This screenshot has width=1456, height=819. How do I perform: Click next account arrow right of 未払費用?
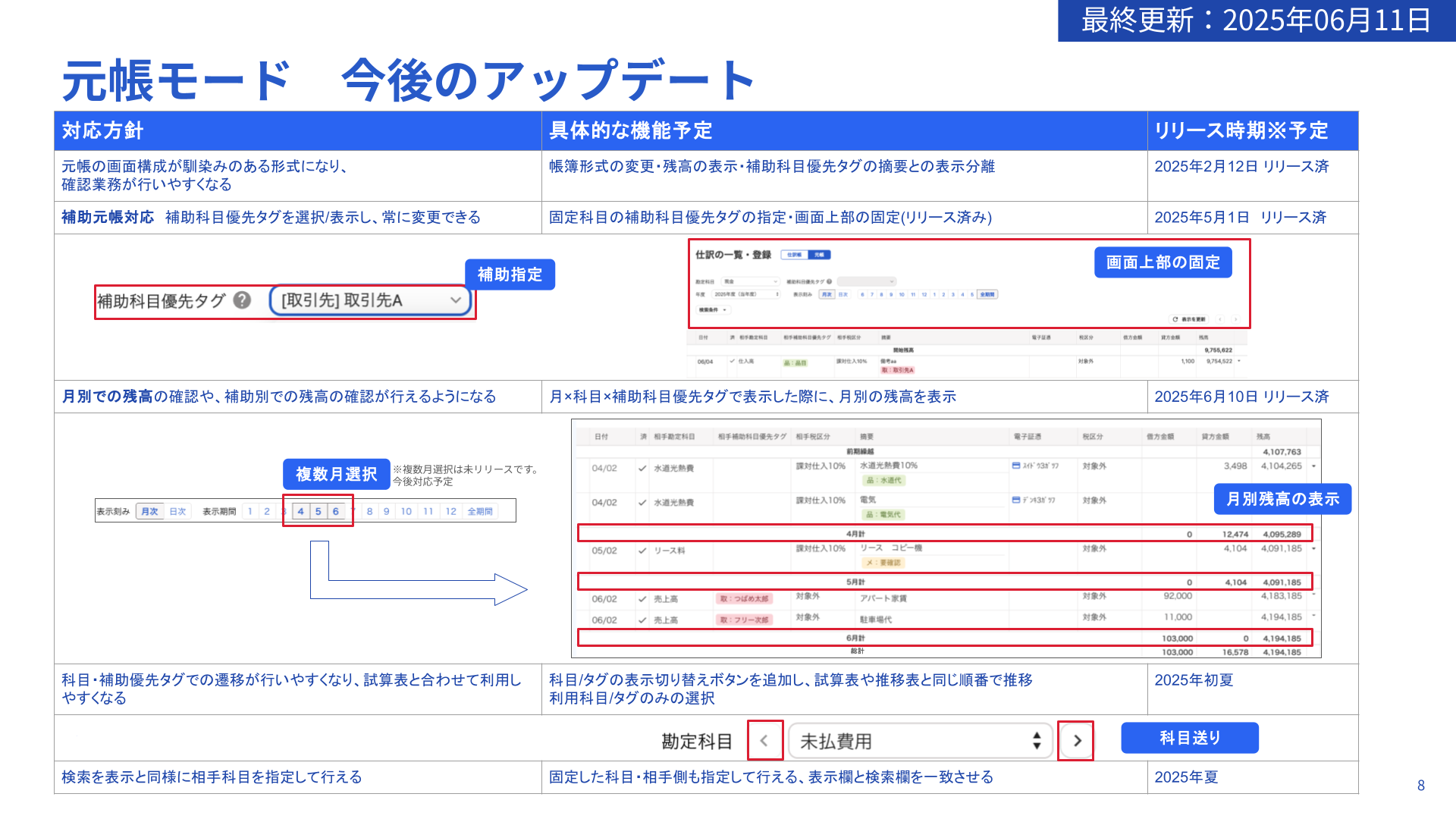[x=1077, y=741]
